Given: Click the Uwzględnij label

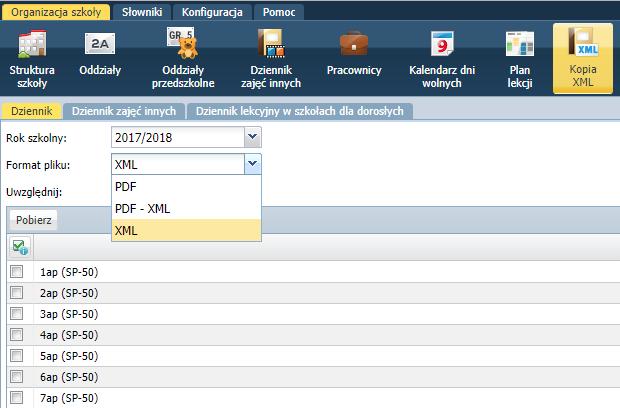Looking at the screenshot, I should [34, 193].
